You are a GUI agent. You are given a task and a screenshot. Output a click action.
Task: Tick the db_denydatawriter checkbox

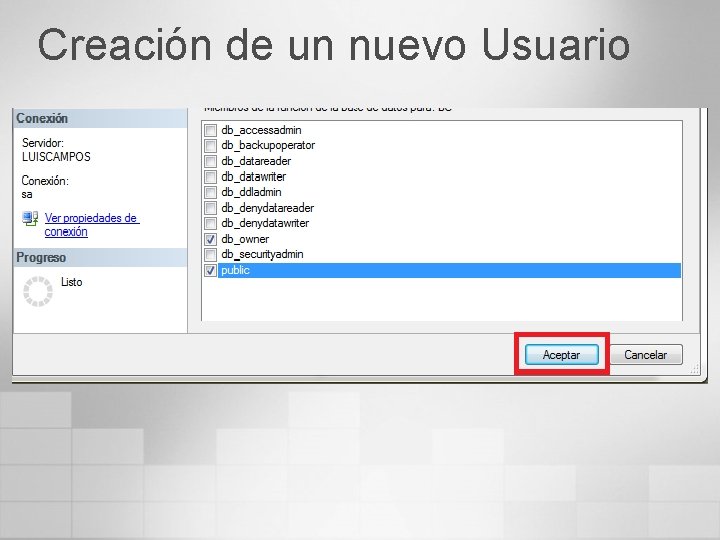[x=210, y=224]
